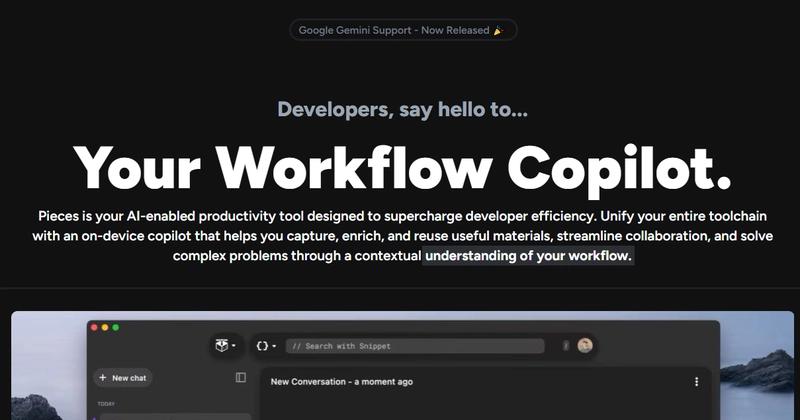Click the red close window dot

point(94,328)
